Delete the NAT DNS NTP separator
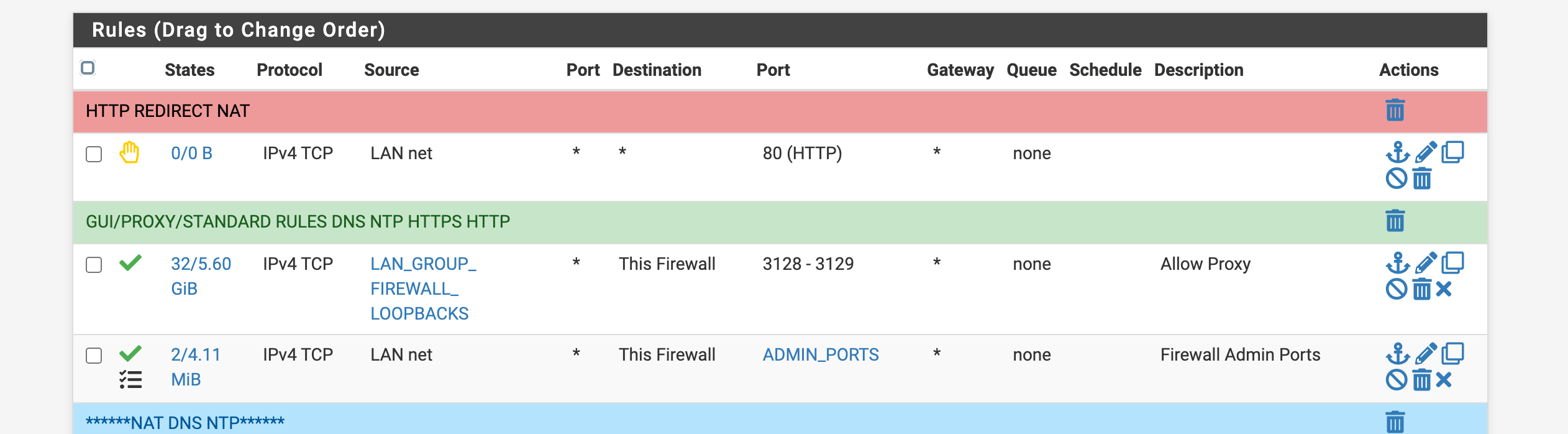Image resolution: width=1568 pixels, height=434 pixels. point(1395,422)
